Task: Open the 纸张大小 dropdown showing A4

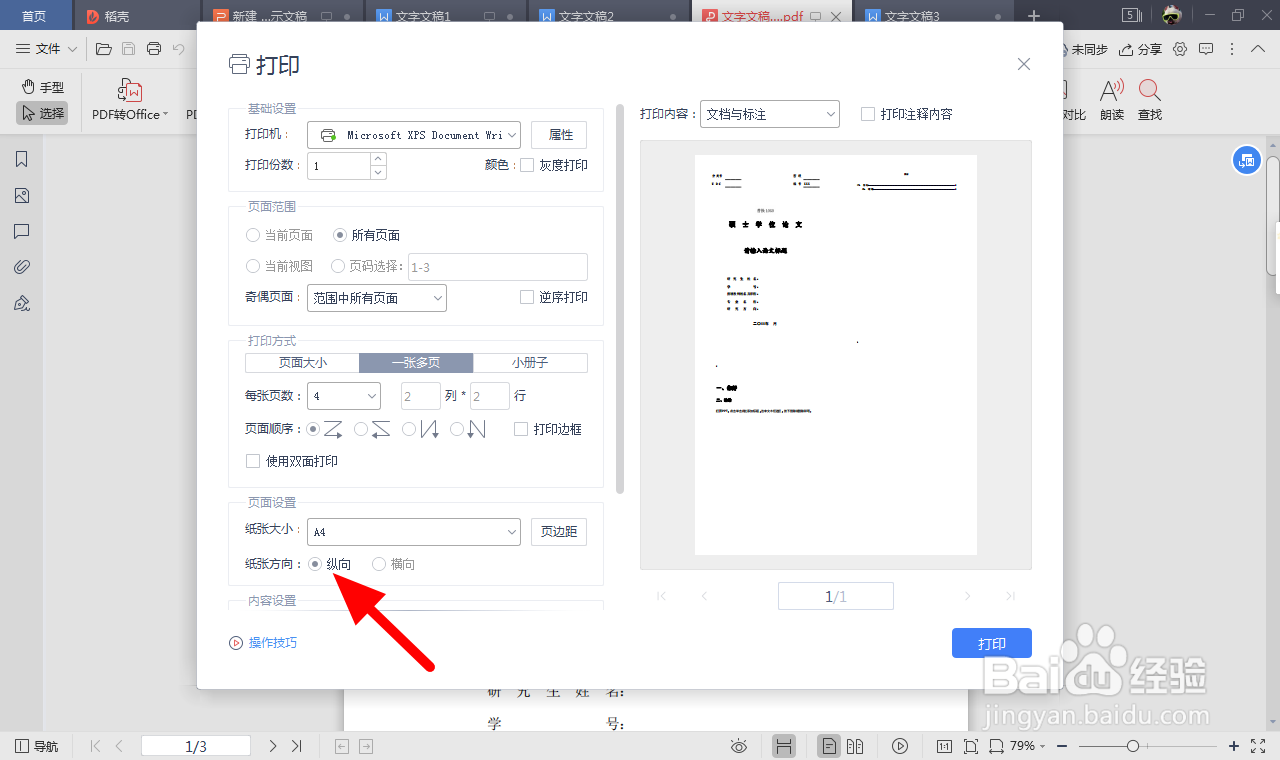Action: pos(413,531)
